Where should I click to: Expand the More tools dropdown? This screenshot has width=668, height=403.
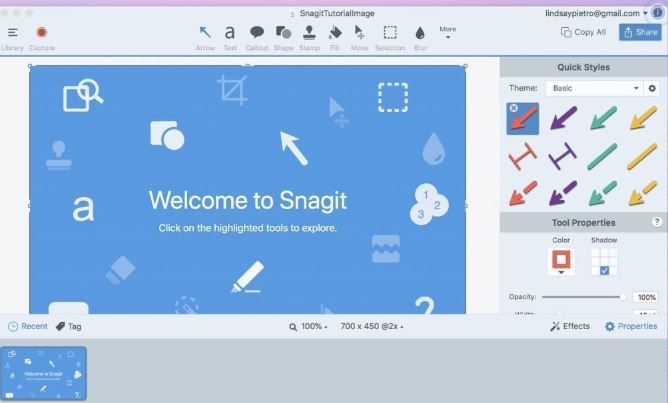pyautogui.click(x=447, y=32)
